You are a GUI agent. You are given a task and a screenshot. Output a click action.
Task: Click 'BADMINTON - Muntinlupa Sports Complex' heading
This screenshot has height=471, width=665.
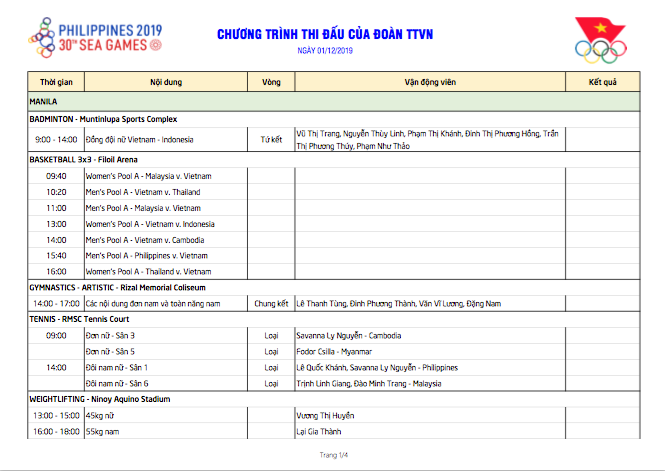103,119
